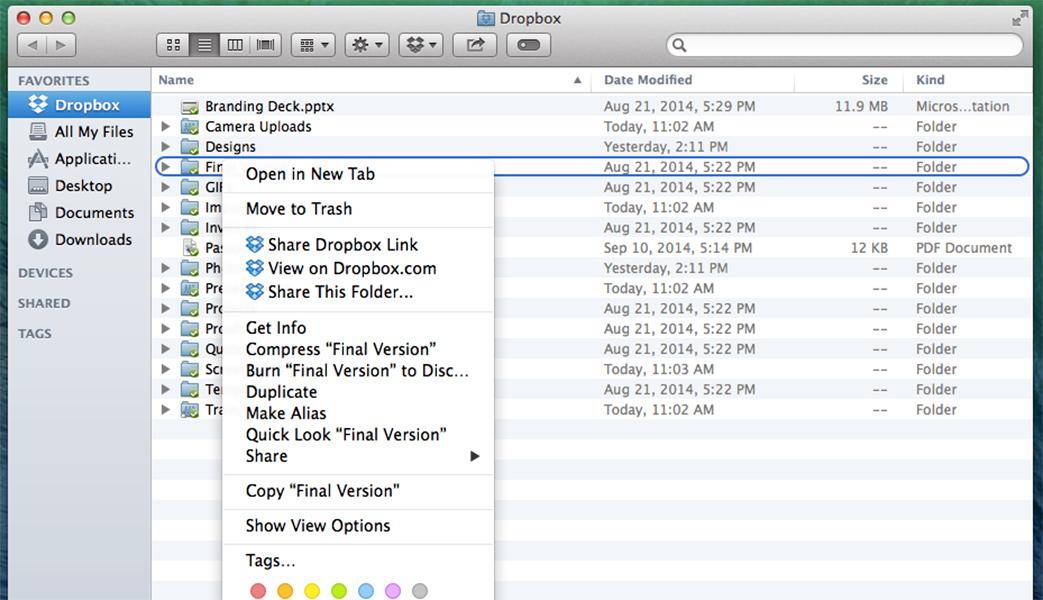1043x600 pixels.
Task: Click the Share toolbar icon
Action: click(475, 45)
